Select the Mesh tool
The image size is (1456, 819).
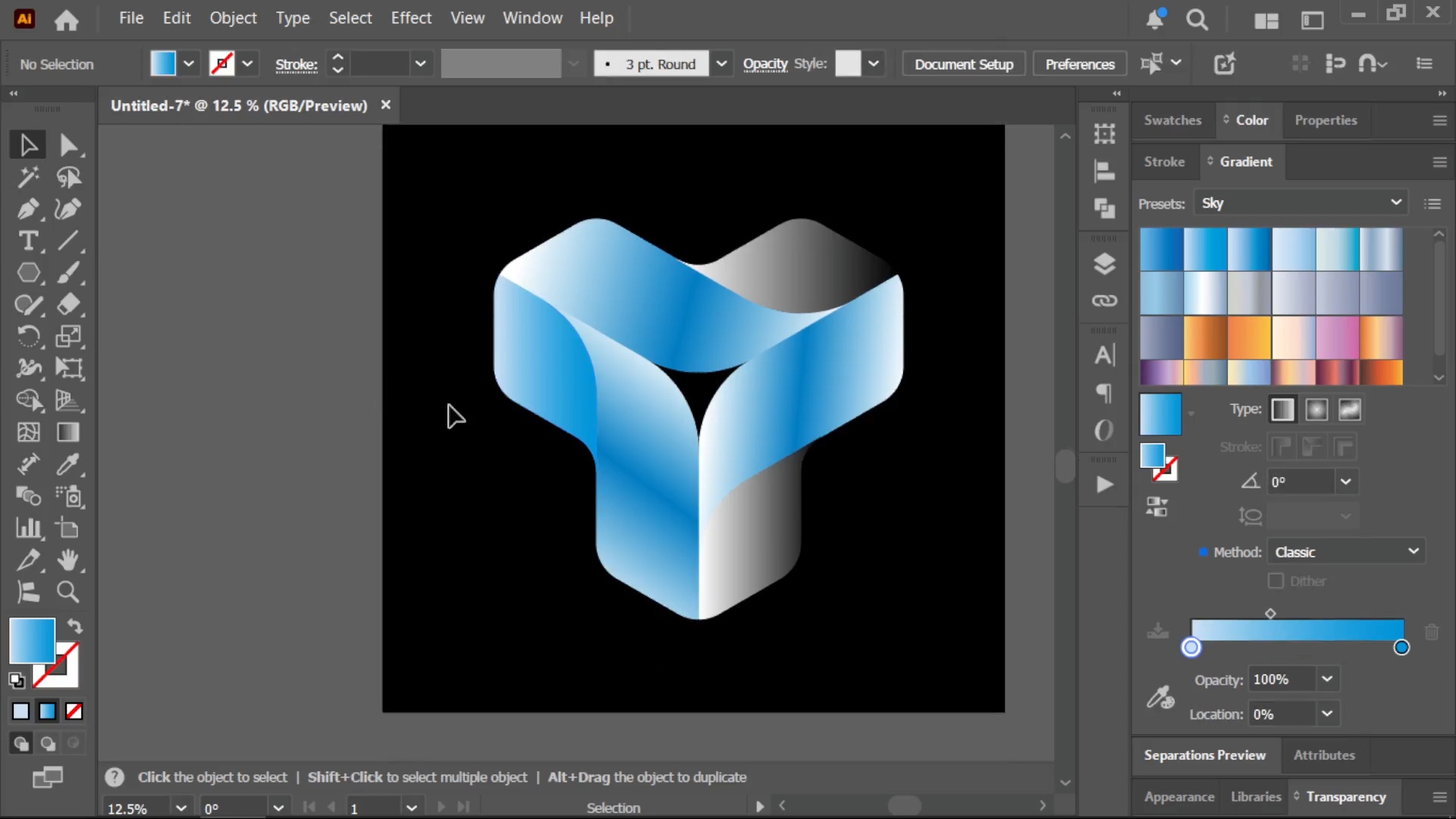28,432
